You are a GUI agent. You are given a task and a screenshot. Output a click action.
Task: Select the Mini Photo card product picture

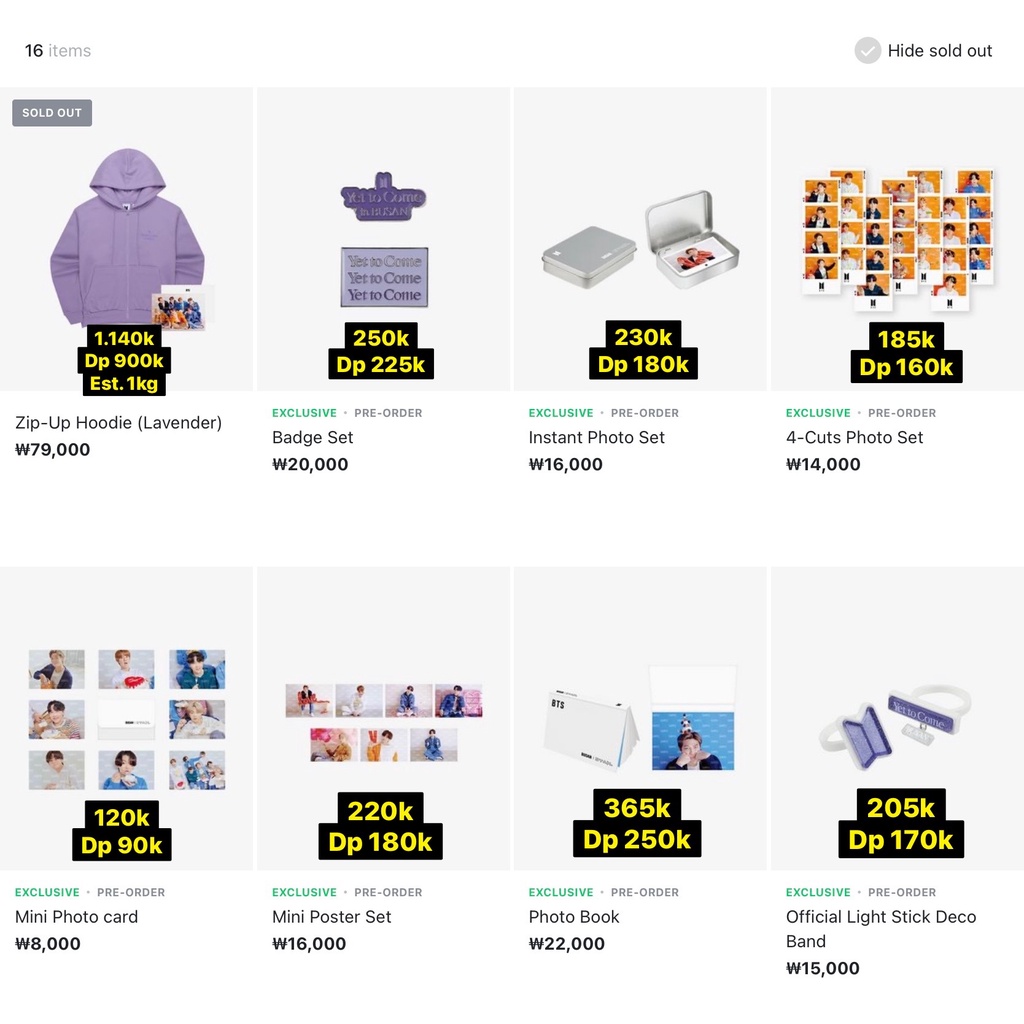(x=126, y=717)
